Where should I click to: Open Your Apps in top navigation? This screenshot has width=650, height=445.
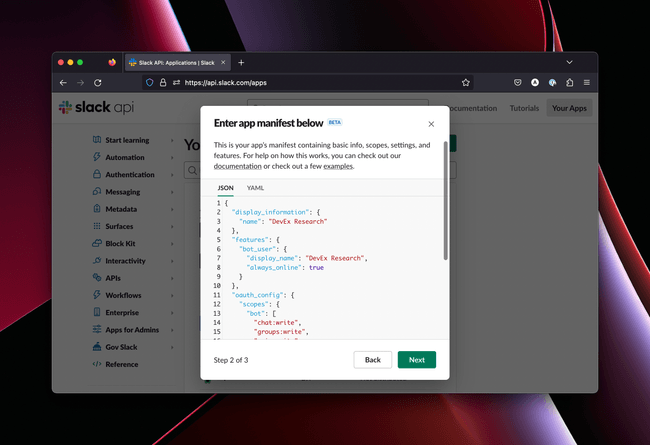[x=569, y=108]
